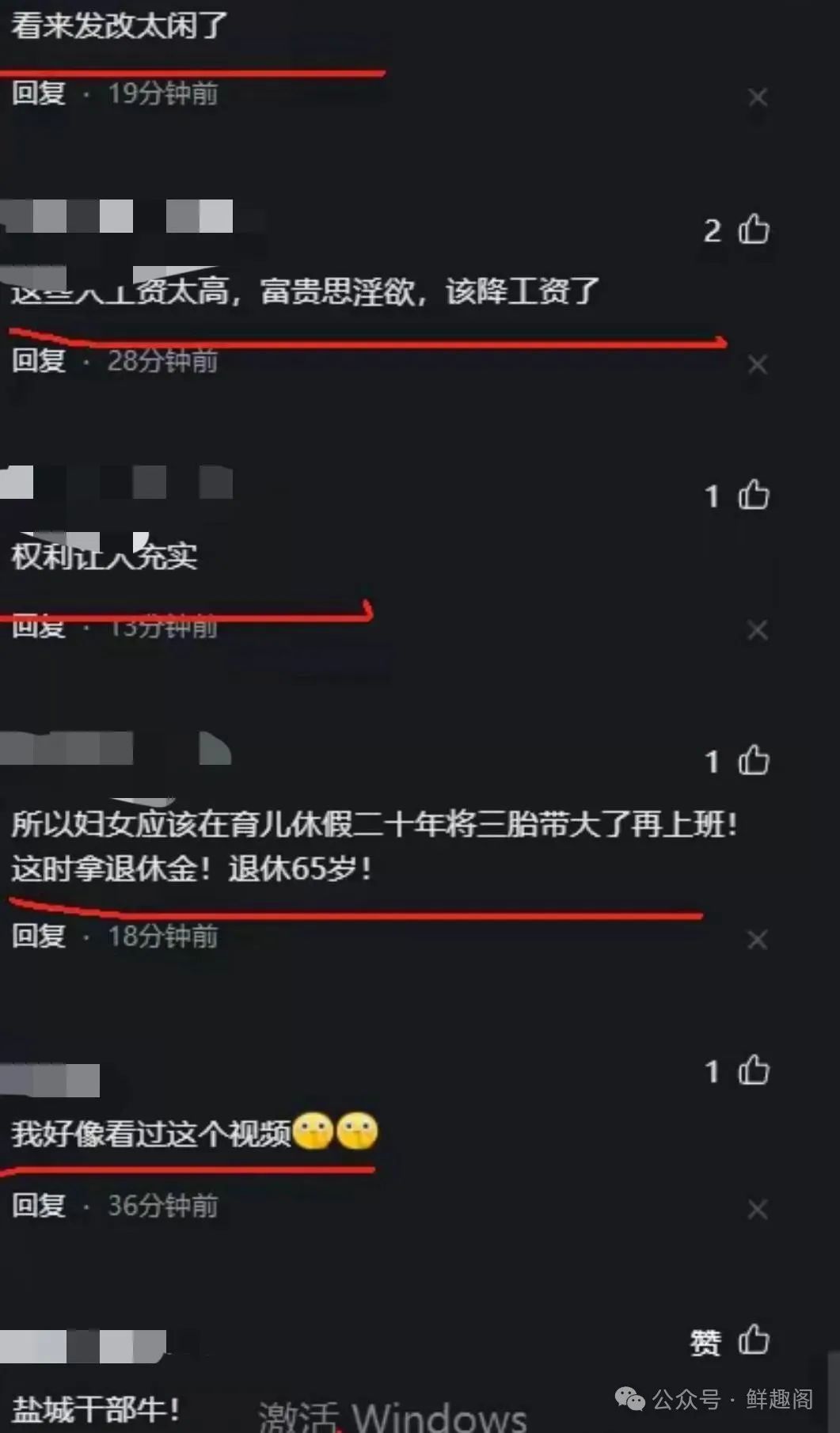840x1433 pixels.
Task: Like the comment about 退休65岁
Action: coord(754,760)
